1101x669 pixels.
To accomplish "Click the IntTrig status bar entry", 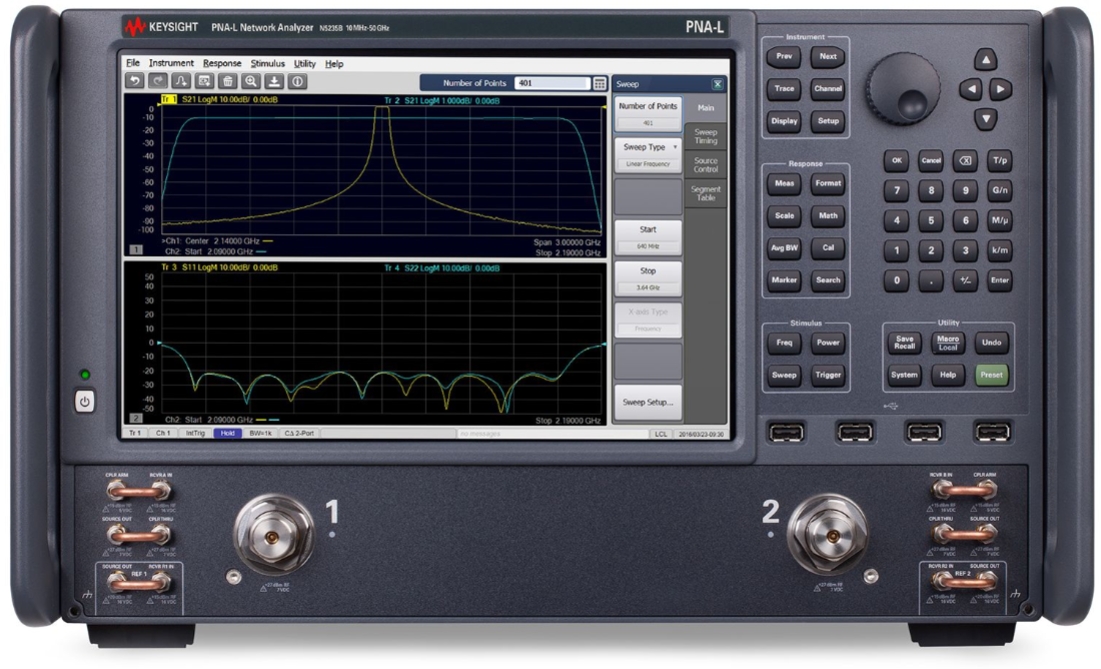I will pos(195,433).
